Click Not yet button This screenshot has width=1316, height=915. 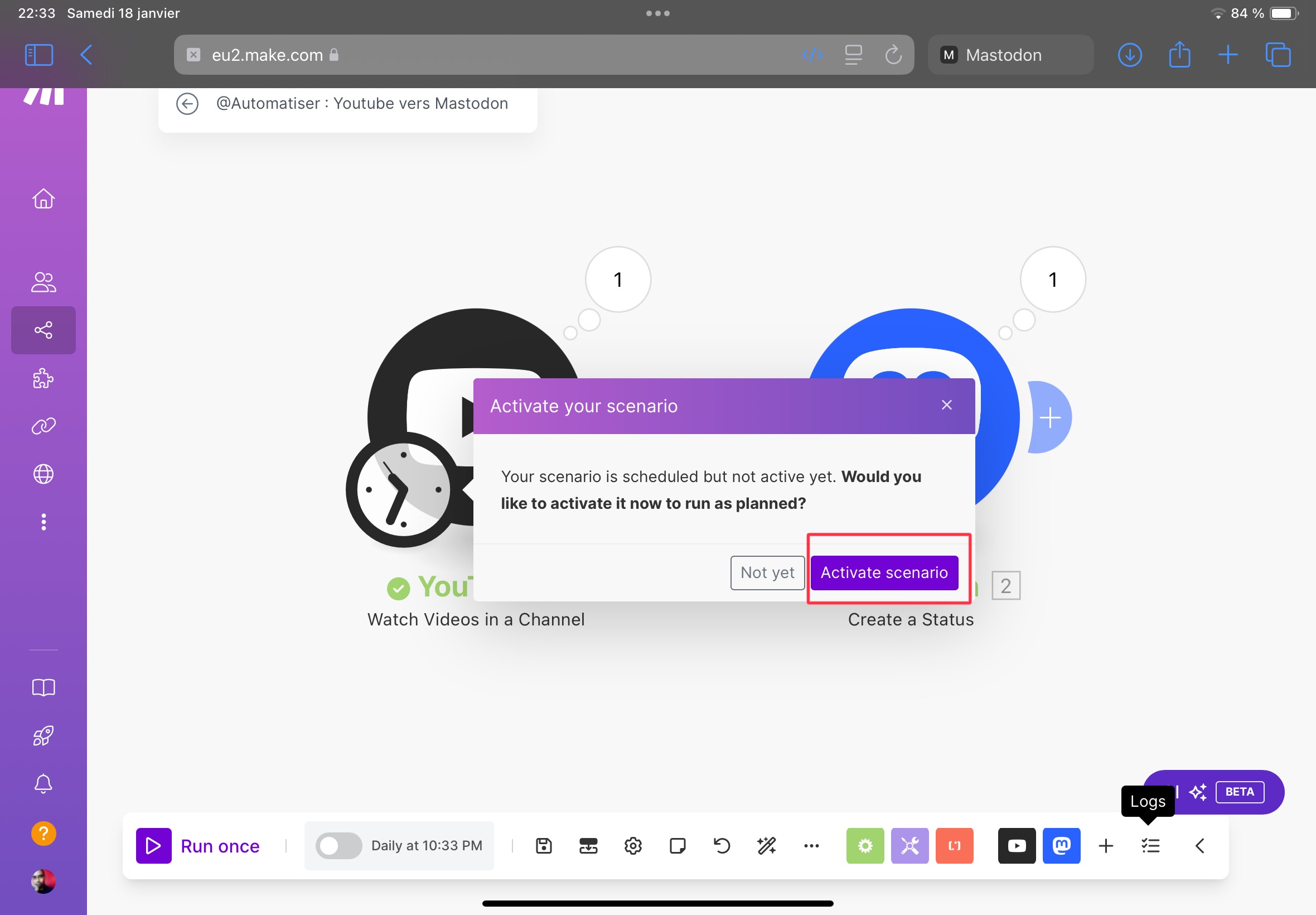coord(767,572)
